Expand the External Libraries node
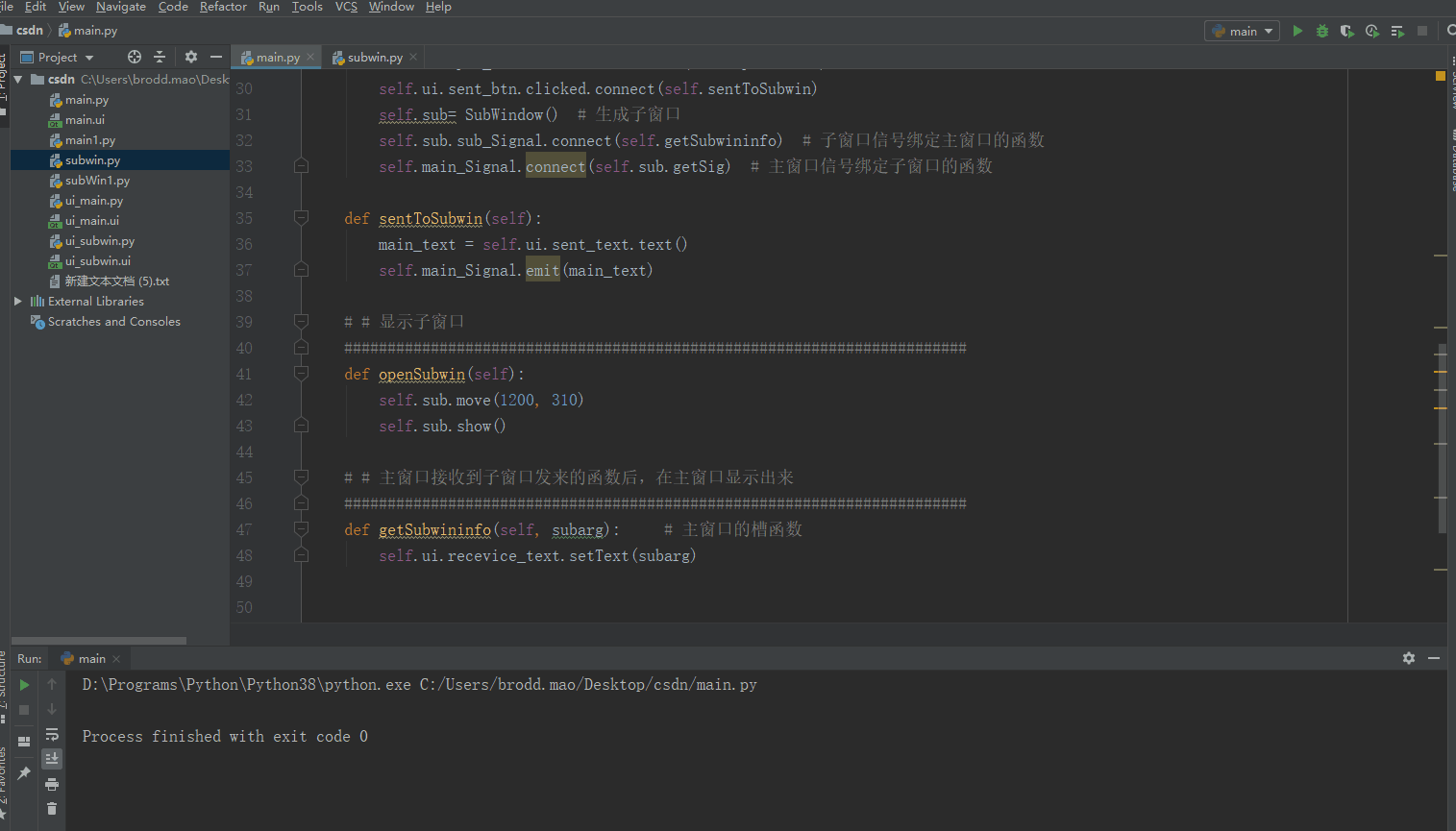Screen dimensions: 1456x831 tap(17, 301)
